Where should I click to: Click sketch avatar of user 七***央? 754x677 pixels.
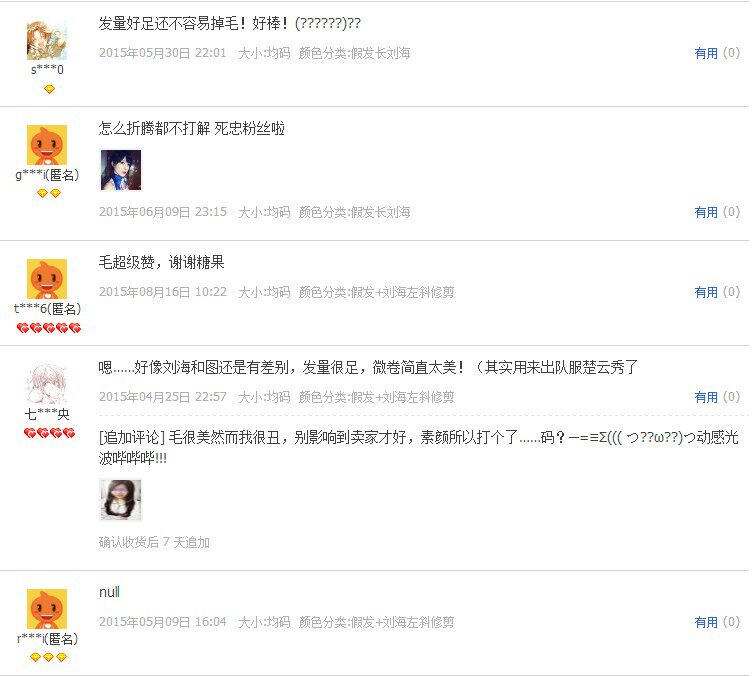[x=47, y=384]
